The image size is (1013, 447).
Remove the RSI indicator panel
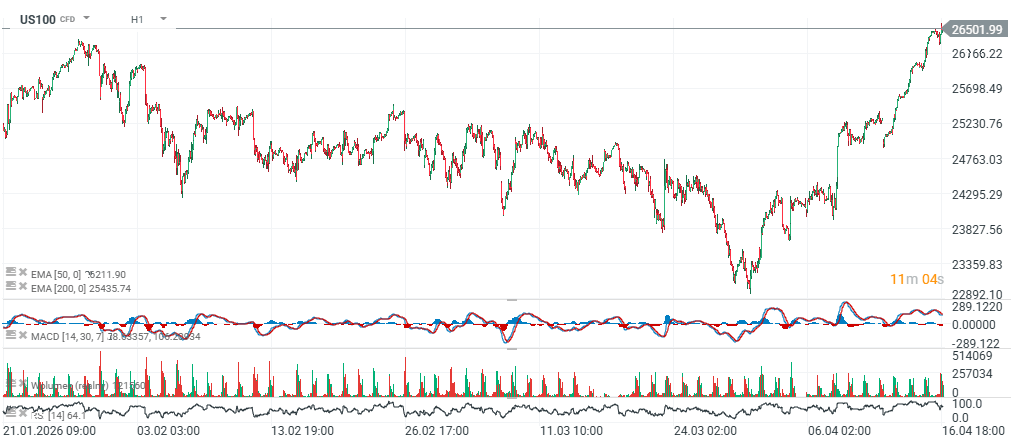click(x=22, y=413)
